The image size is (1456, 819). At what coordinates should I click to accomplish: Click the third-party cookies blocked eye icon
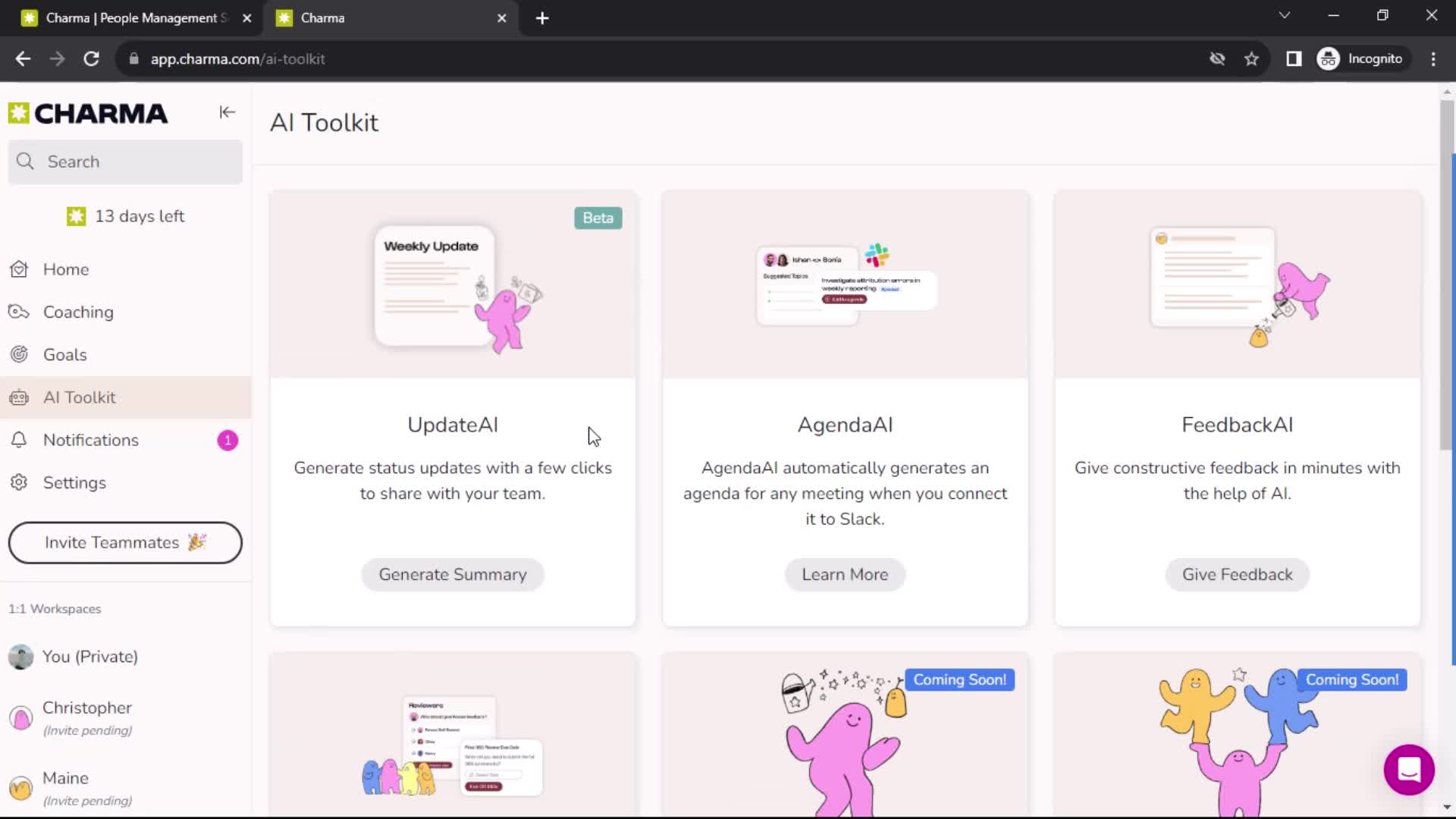pyautogui.click(x=1217, y=58)
